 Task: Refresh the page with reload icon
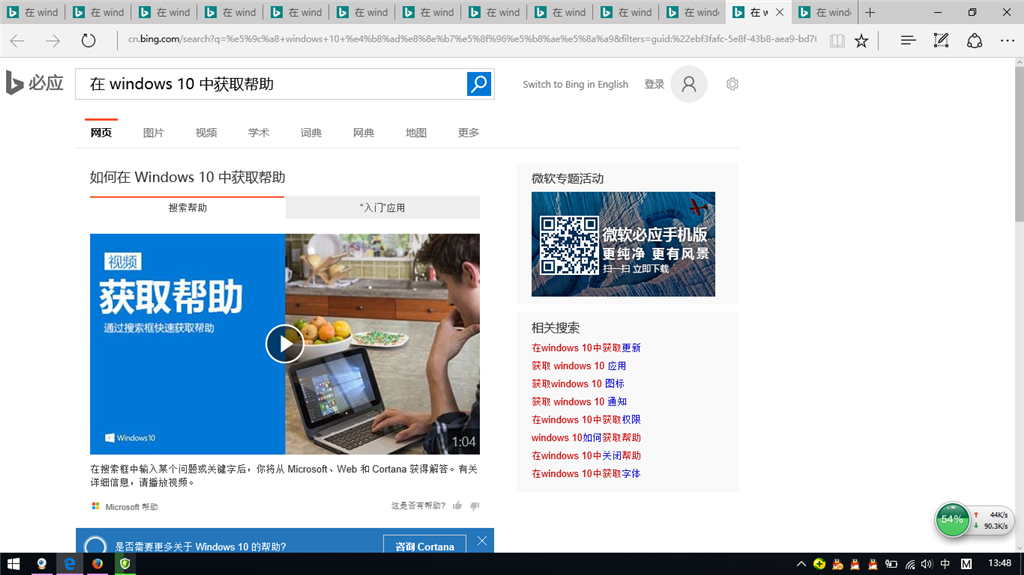coord(88,41)
